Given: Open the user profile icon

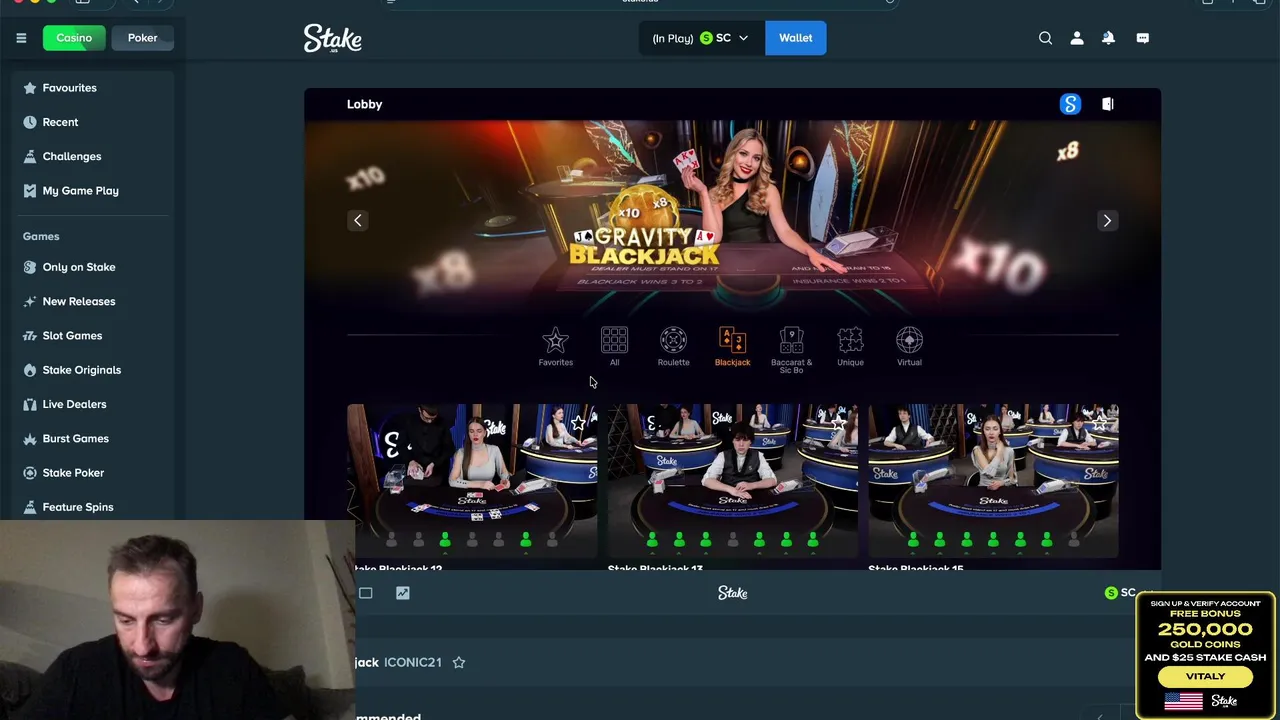Looking at the screenshot, I should [1077, 38].
